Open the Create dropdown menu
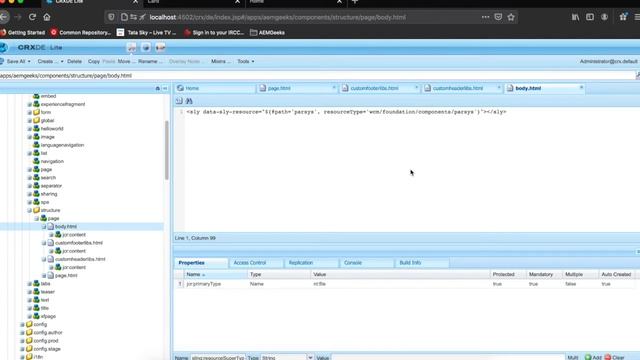This screenshot has height=360, width=640. (50, 61)
